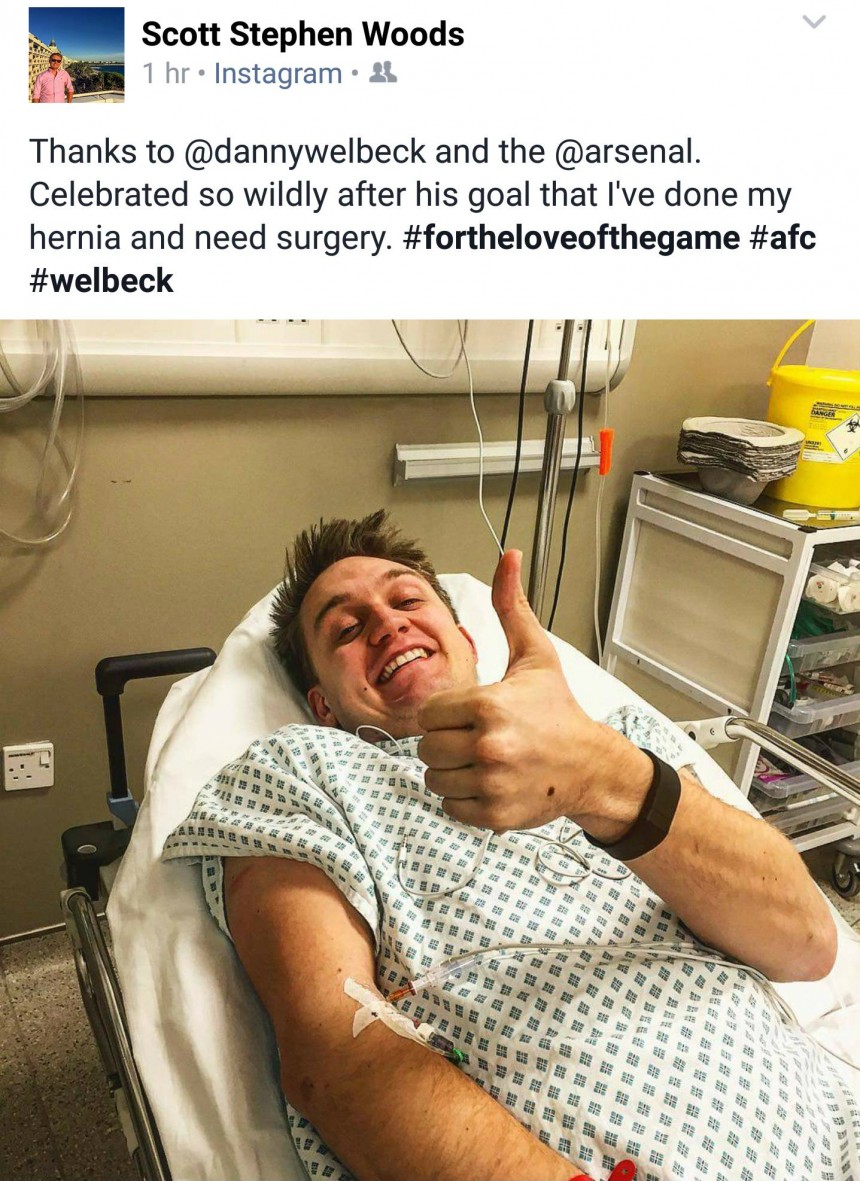Open the Instagram source link
860x1181 pixels.
tap(278, 73)
